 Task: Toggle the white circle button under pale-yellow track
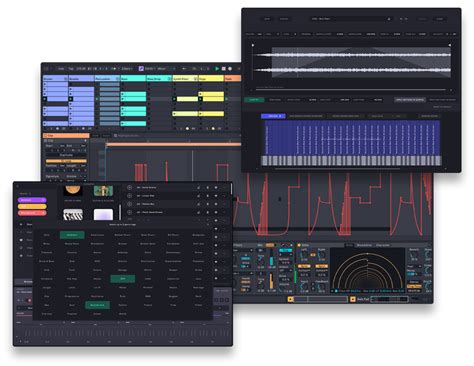tap(187, 128)
